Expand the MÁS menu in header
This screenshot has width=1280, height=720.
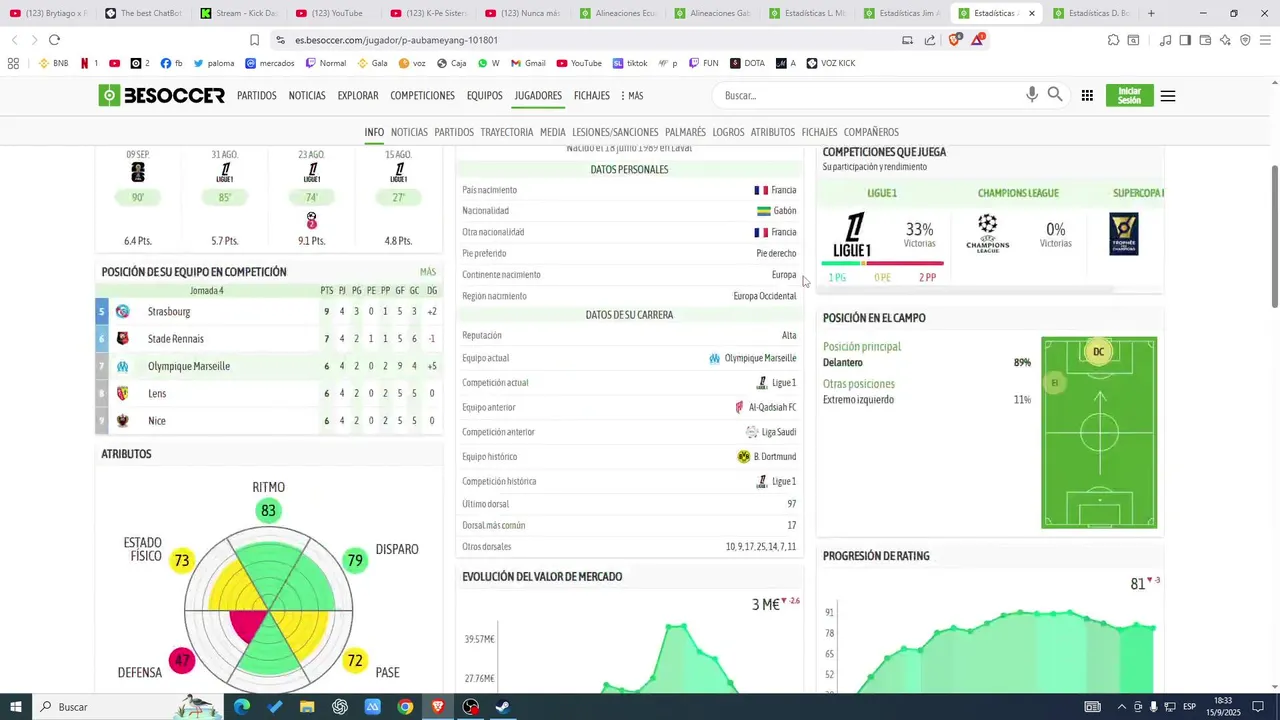tap(632, 96)
